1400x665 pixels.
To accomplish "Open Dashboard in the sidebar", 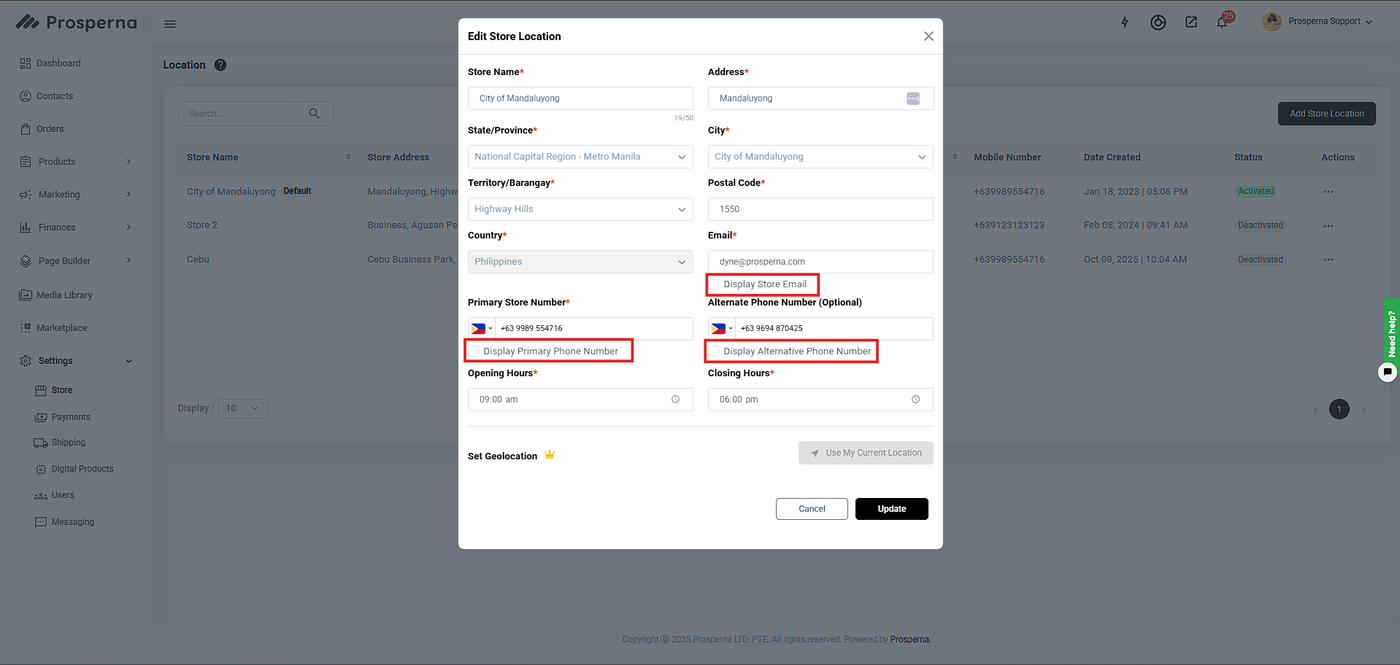I will coord(58,63).
